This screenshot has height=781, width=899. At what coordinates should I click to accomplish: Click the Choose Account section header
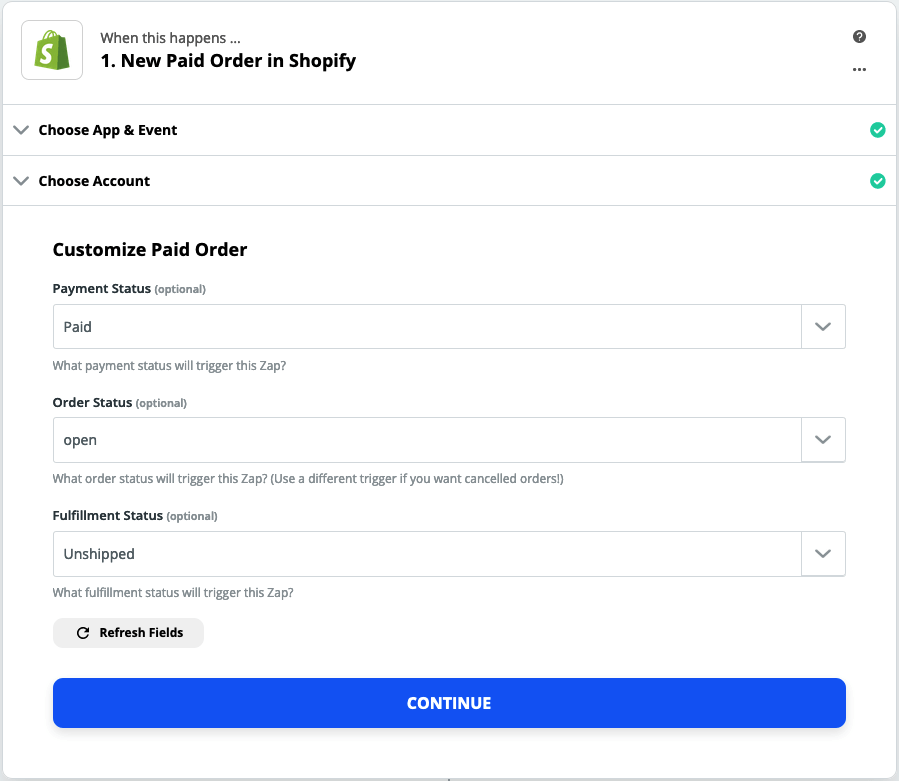click(x=94, y=181)
